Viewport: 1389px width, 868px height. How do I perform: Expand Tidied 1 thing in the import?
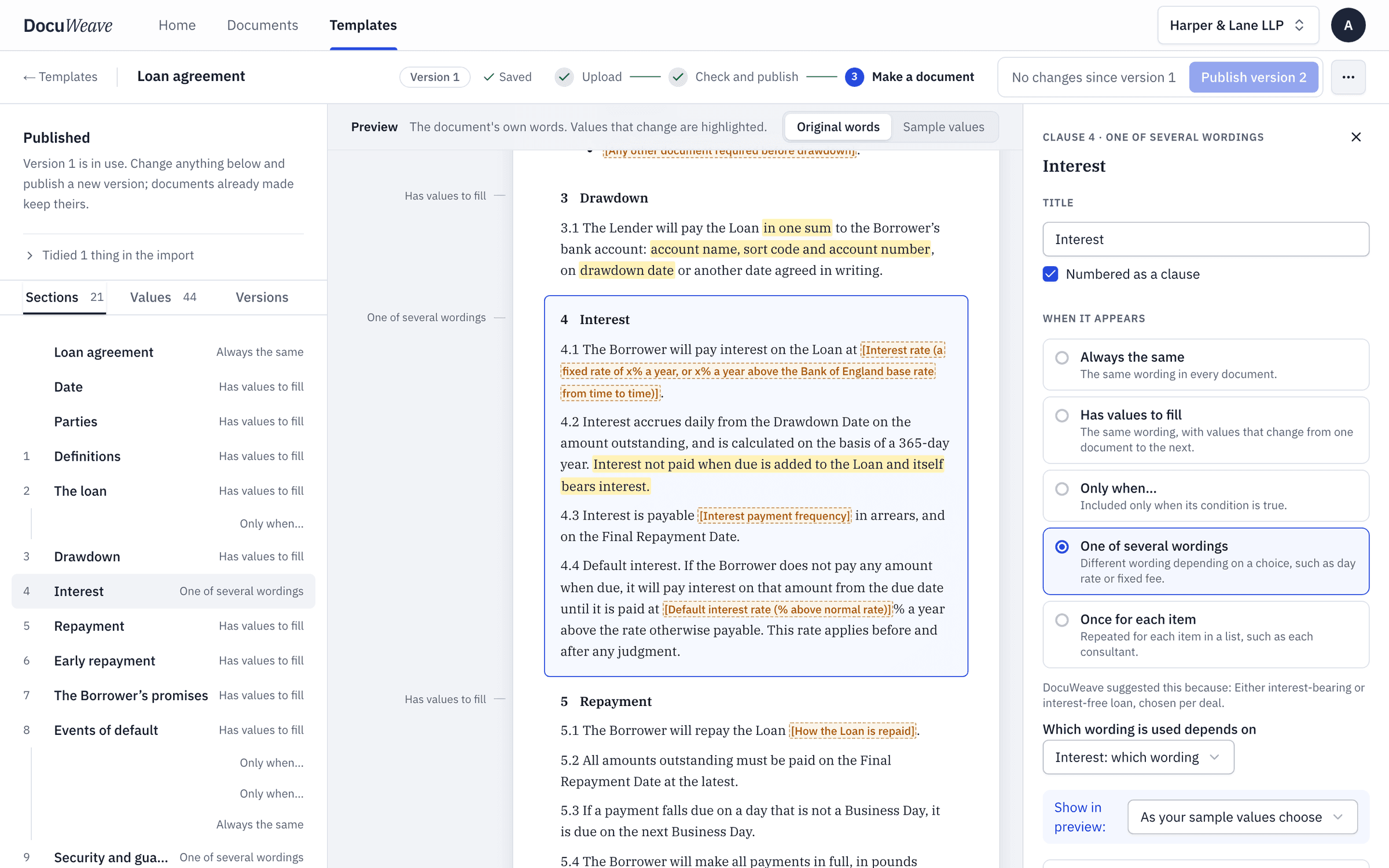tap(110, 255)
